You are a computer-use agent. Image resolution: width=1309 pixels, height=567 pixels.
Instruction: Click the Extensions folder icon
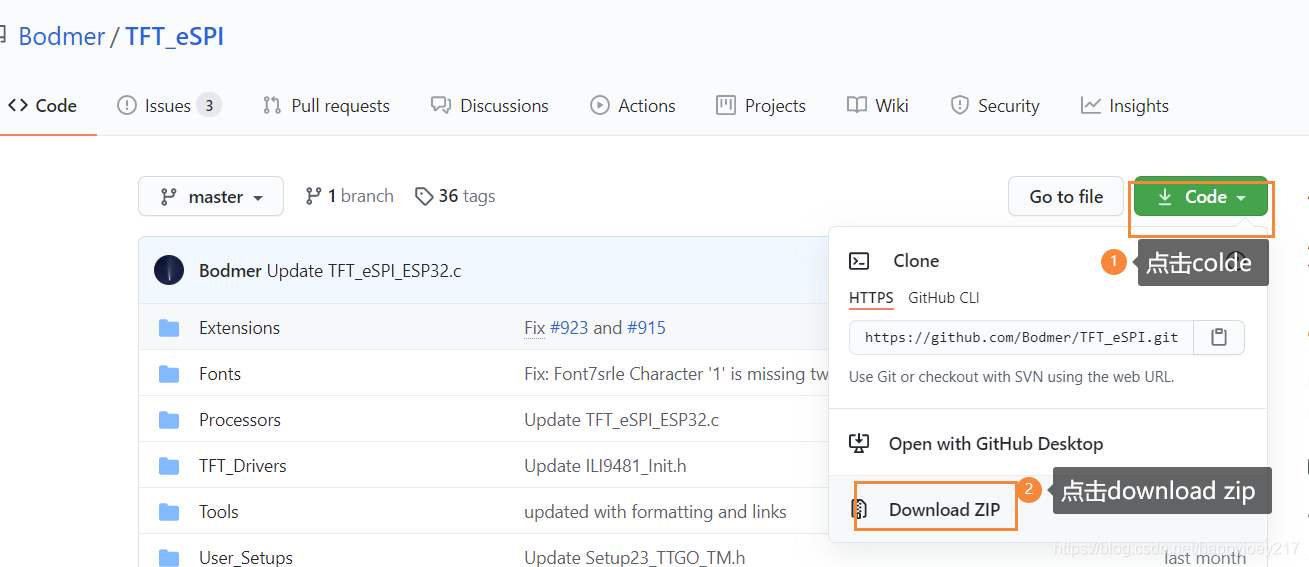coord(169,328)
